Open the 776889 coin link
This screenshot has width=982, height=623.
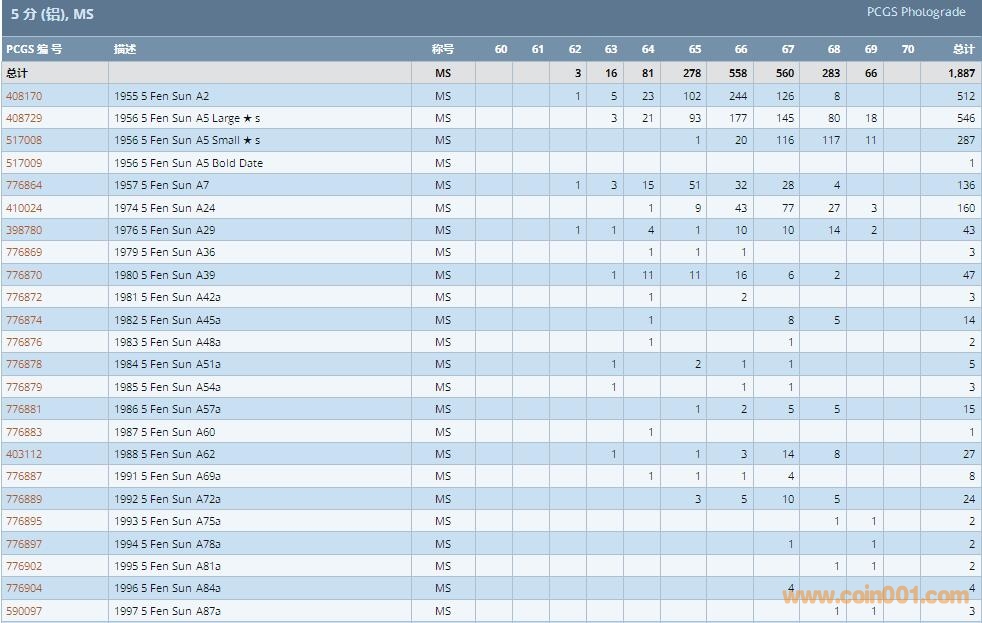click(24, 499)
